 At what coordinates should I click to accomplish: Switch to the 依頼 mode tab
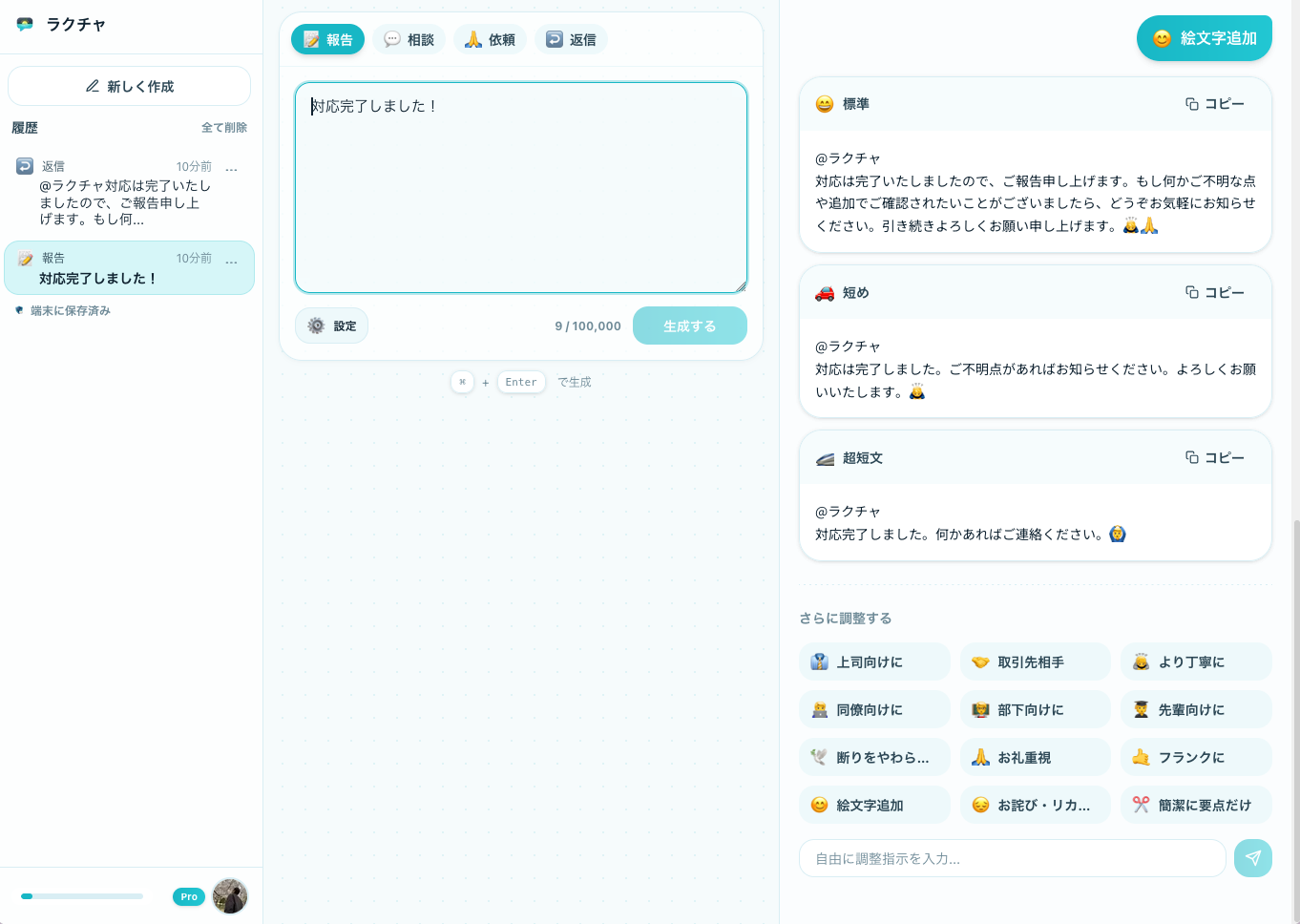coord(490,39)
